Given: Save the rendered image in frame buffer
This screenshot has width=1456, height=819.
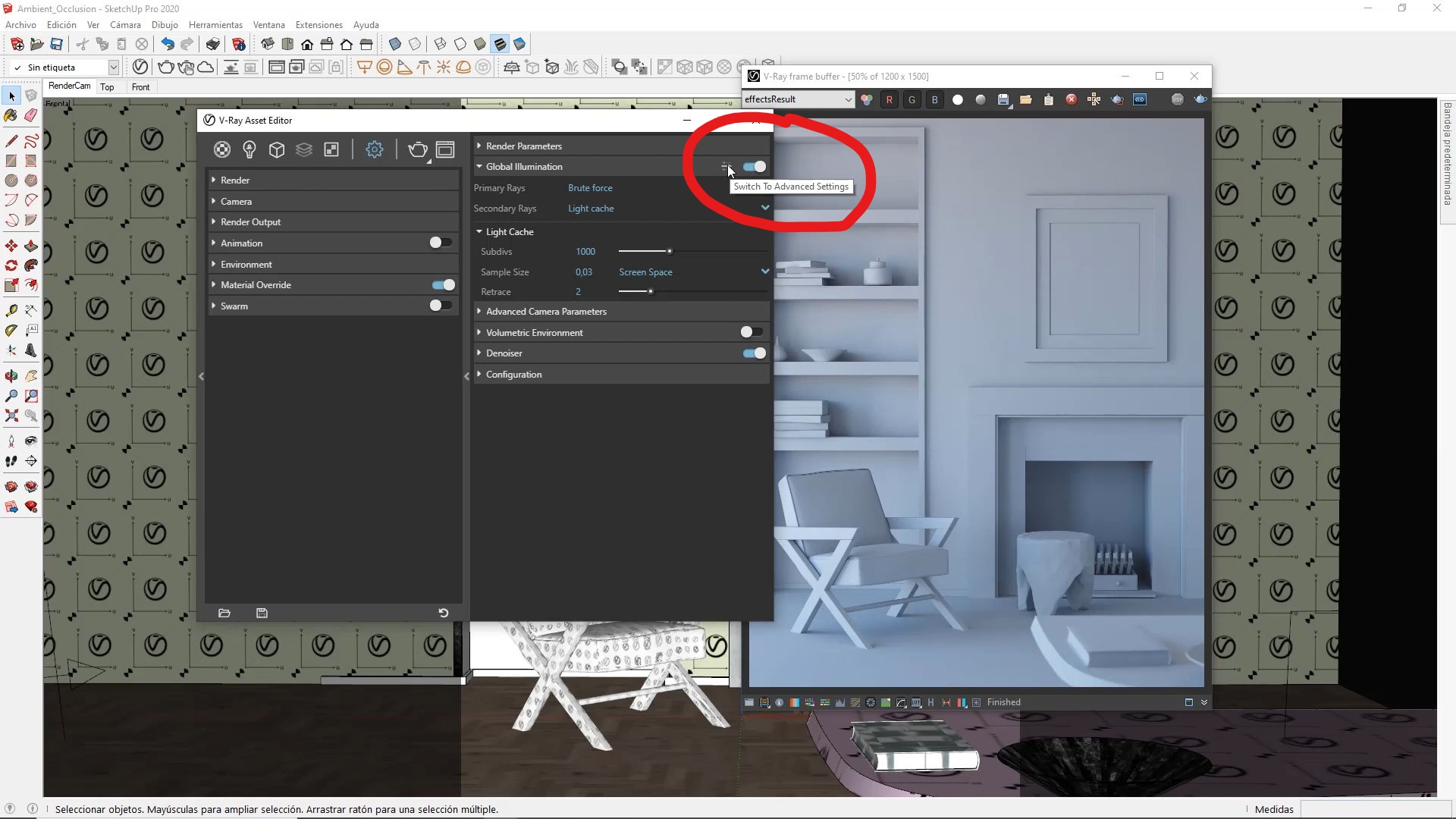Looking at the screenshot, I should [x=1003, y=99].
